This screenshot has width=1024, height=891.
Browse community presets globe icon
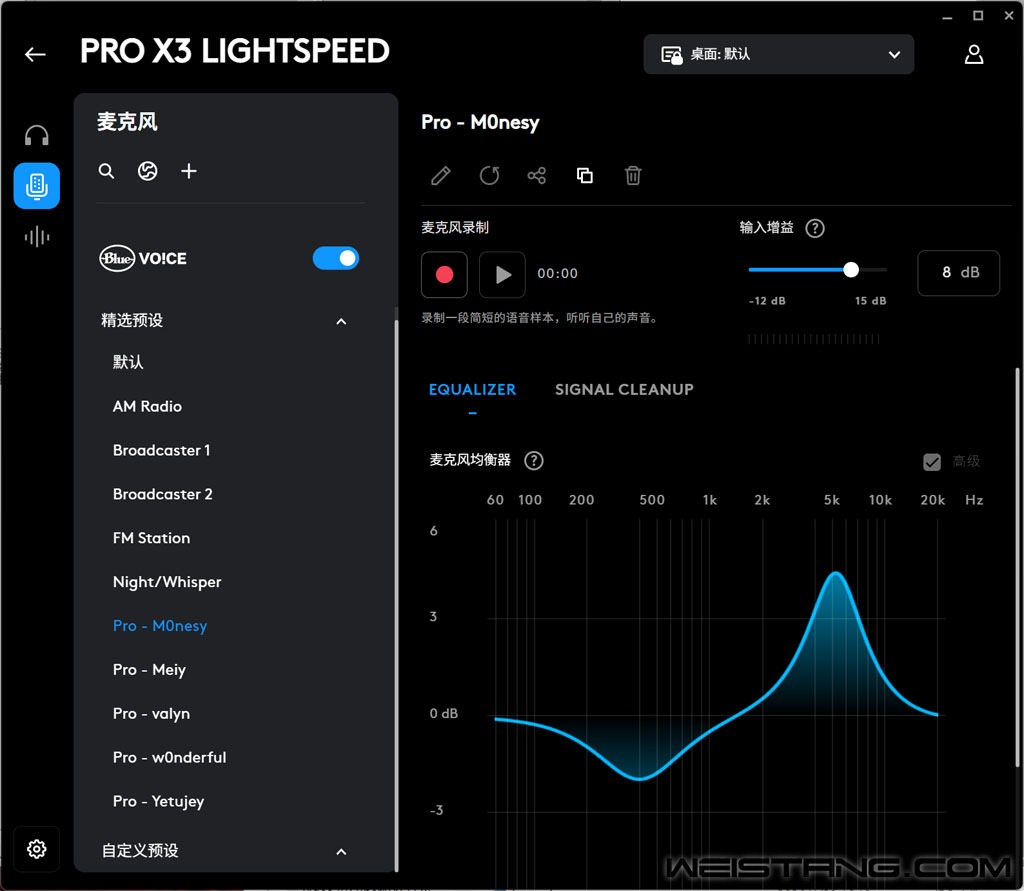click(x=148, y=171)
